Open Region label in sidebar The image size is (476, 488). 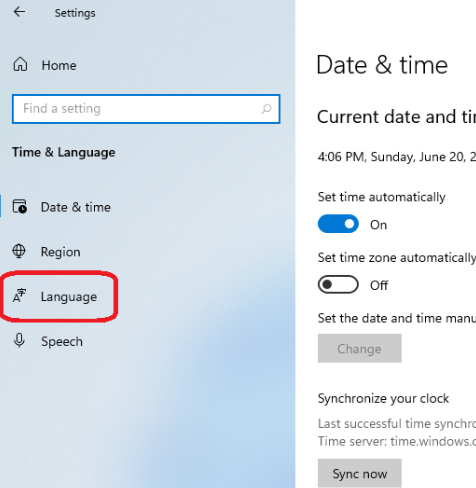pyautogui.click(x=60, y=252)
